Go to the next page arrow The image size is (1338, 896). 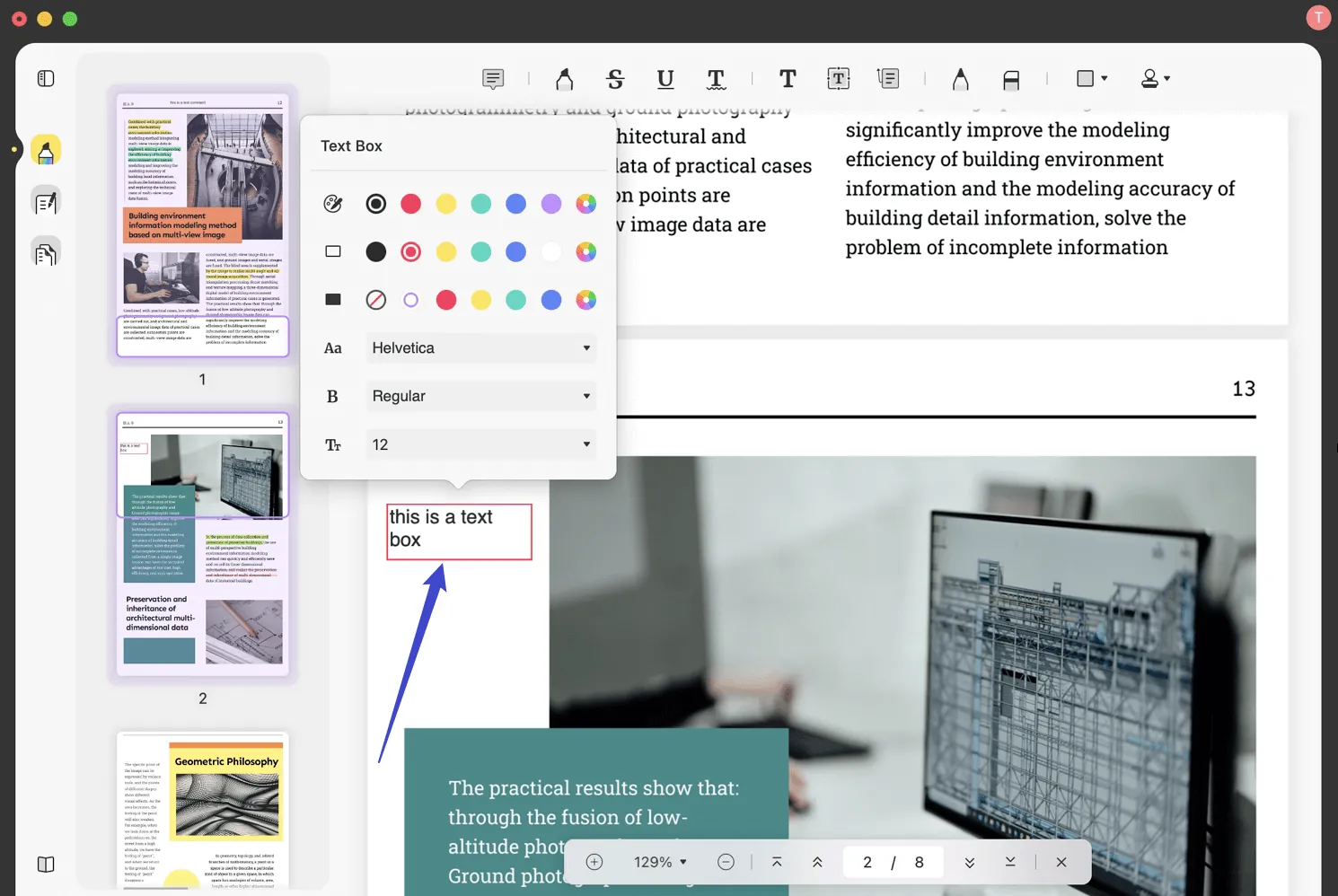click(970, 862)
